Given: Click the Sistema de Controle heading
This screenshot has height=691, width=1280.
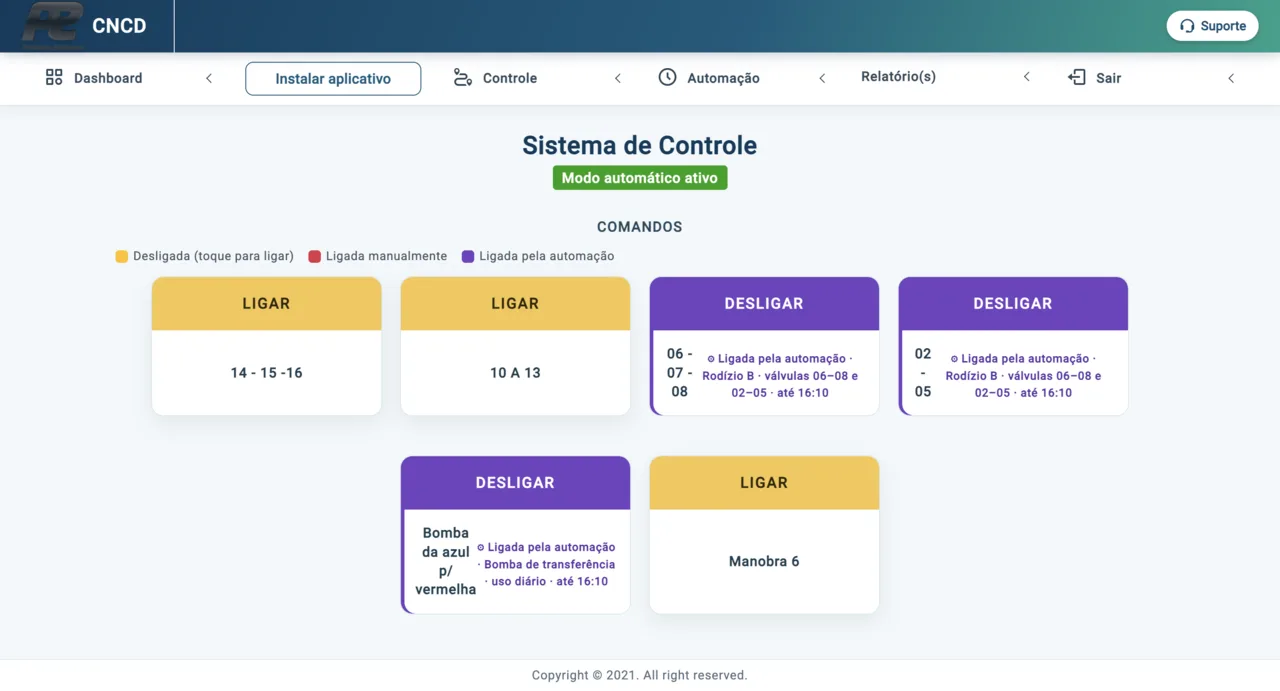Looking at the screenshot, I should (640, 146).
